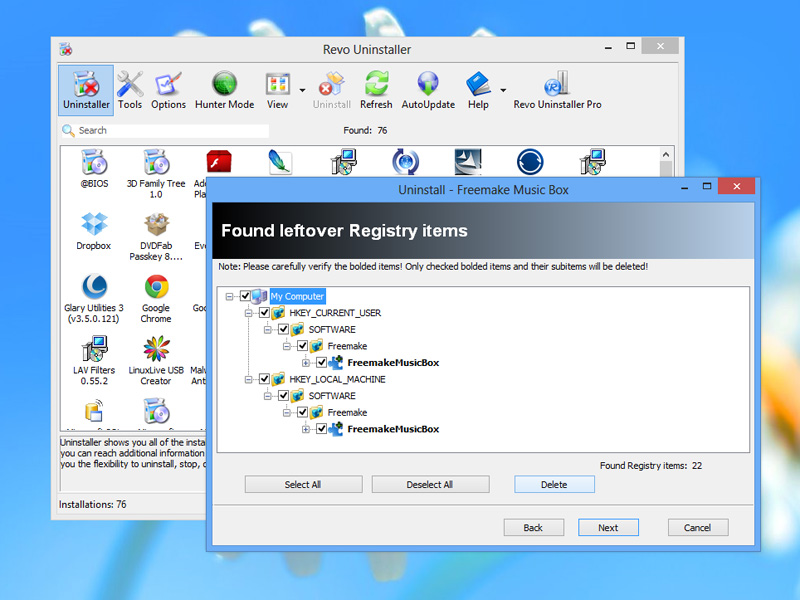Screen dimensions: 800x600
Task: Uncheck the HKEY_LOCAL_MACHINE checkbox
Action: [264, 379]
